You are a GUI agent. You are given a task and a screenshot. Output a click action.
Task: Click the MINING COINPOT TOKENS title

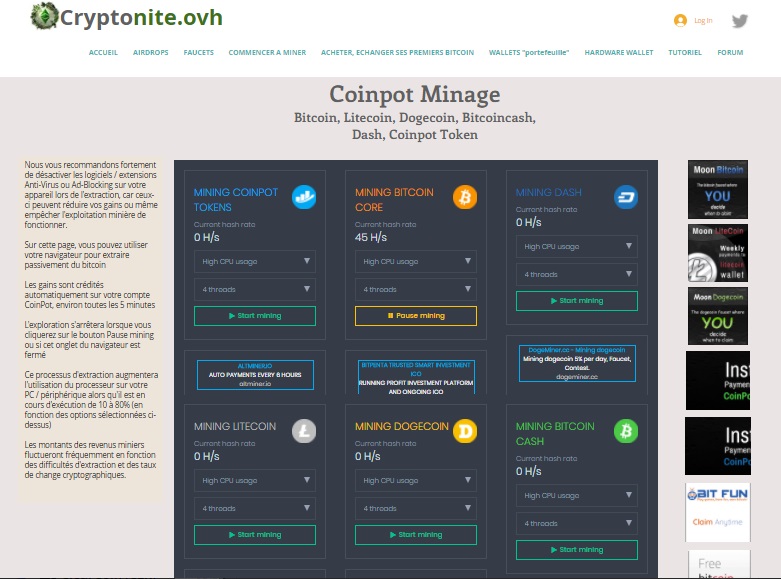(236, 200)
